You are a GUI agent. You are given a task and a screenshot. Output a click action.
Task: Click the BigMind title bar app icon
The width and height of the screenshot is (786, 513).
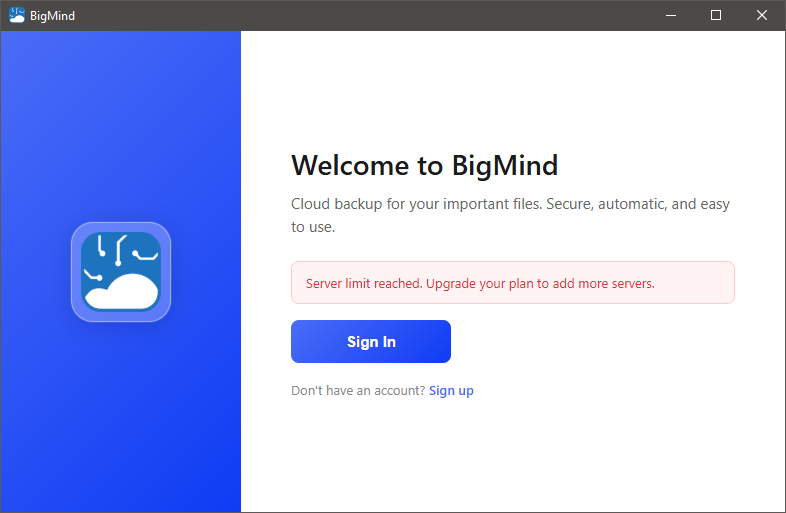tap(17, 15)
